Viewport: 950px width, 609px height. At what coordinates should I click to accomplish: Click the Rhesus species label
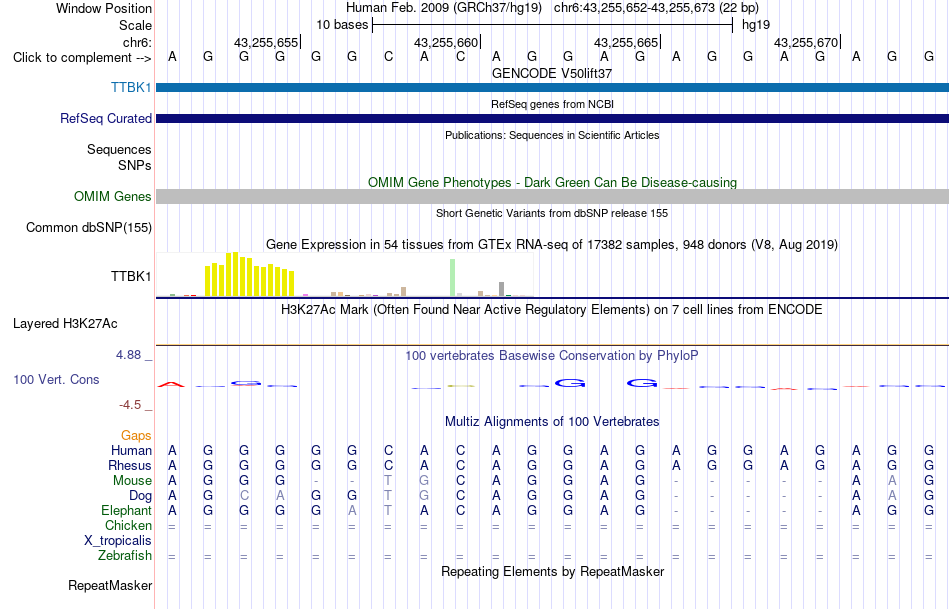[x=130, y=465]
